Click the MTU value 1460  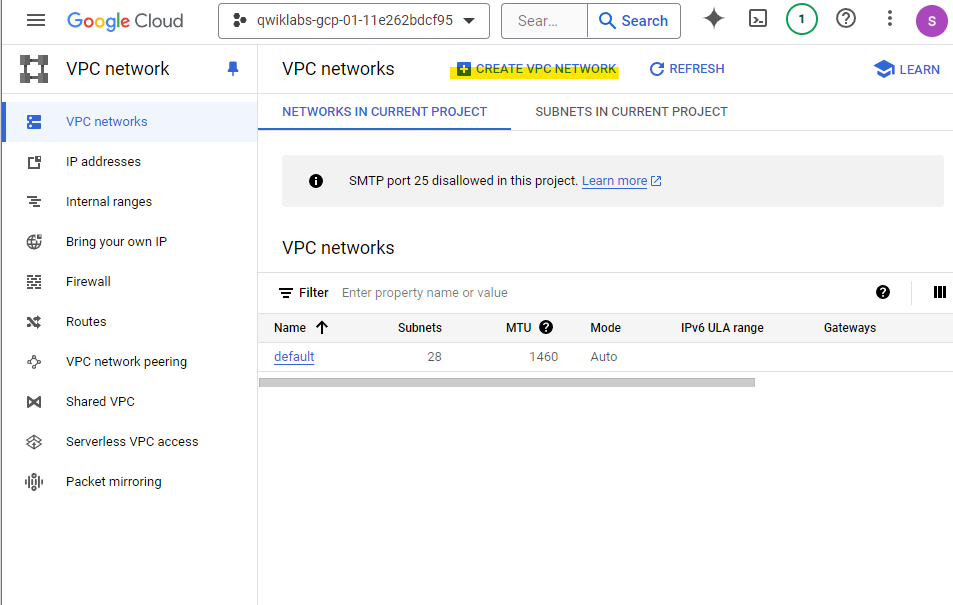(543, 356)
